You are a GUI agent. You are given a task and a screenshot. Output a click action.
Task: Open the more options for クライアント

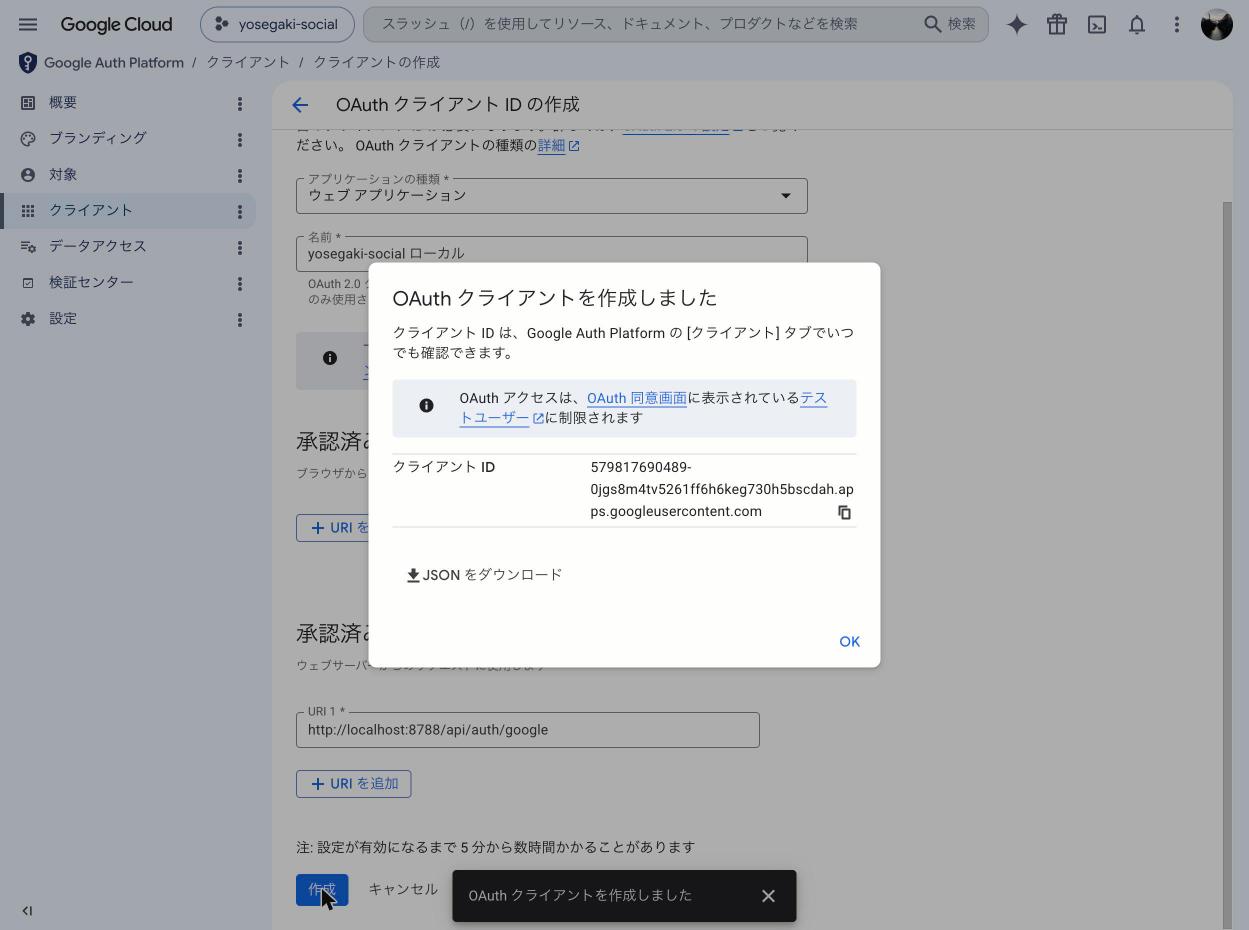tap(240, 212)
